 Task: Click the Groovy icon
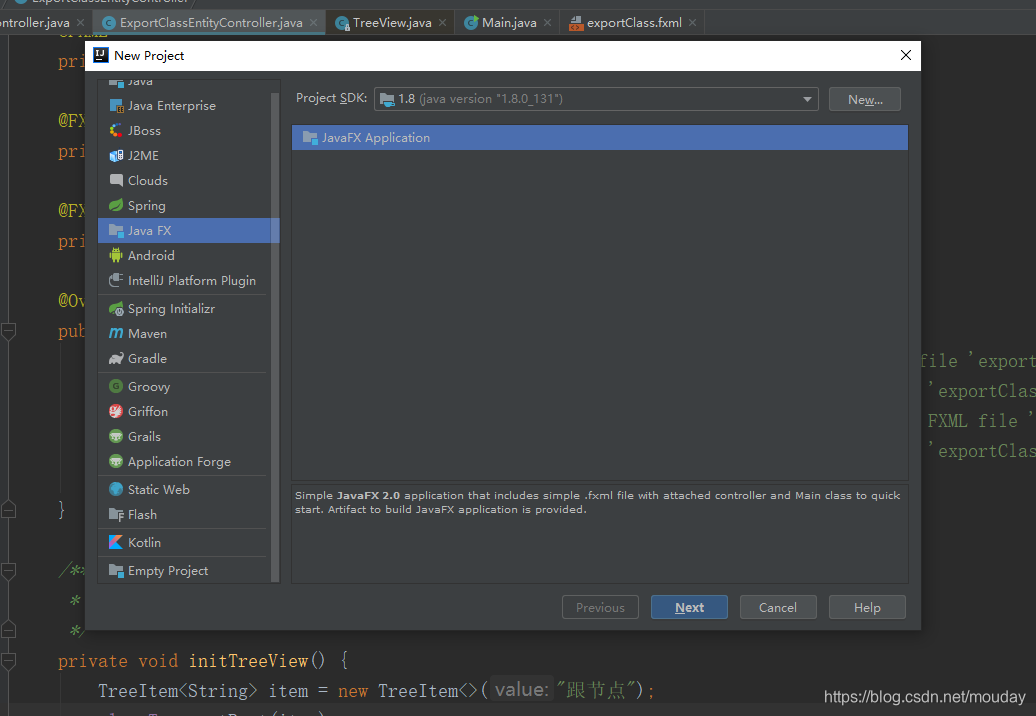(116, 386)
